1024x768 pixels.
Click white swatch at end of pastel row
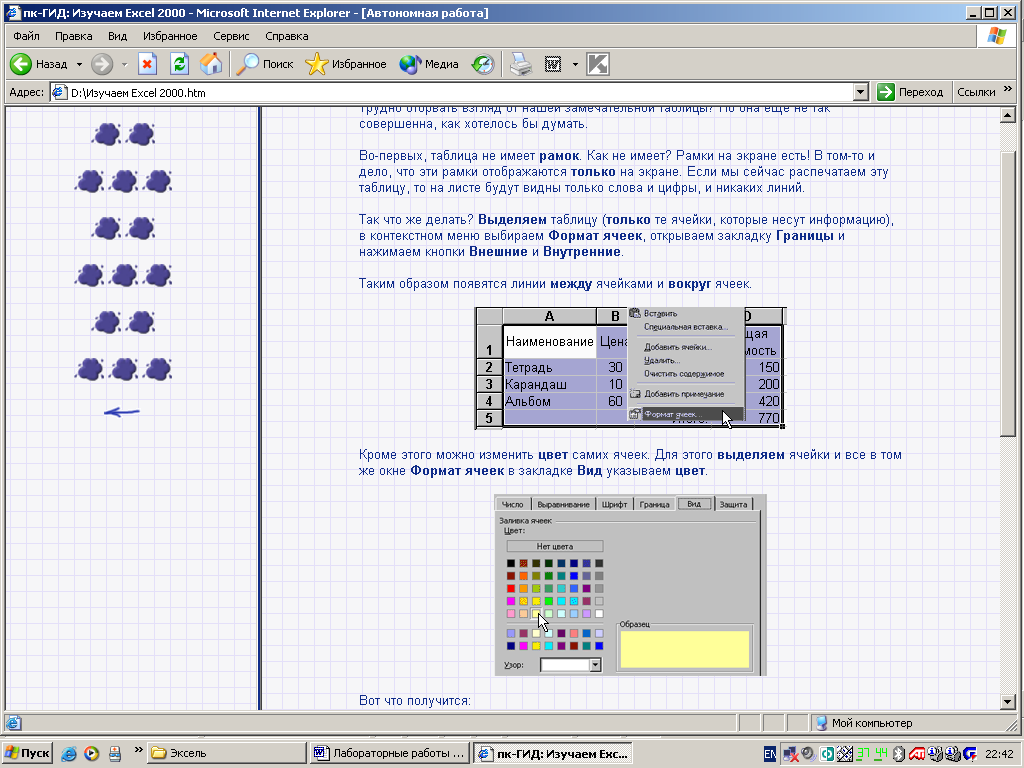(600, 614)
